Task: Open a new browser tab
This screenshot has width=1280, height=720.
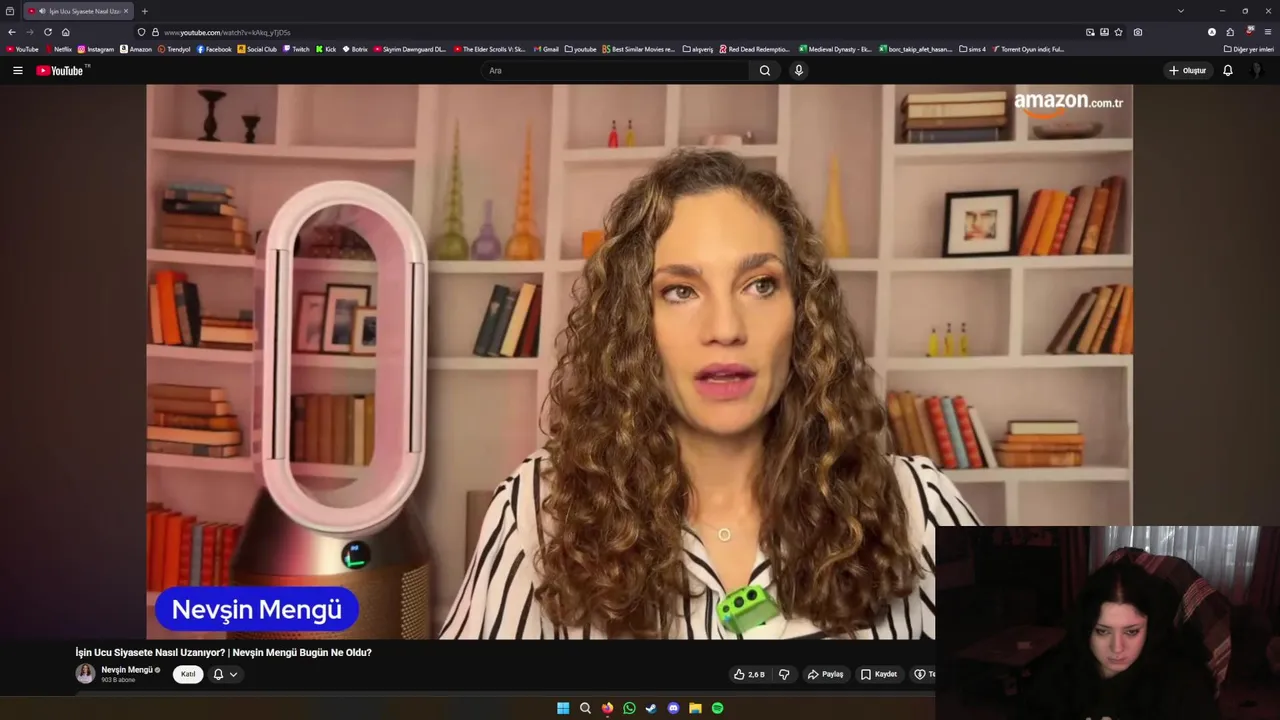Action: point(144,11)
